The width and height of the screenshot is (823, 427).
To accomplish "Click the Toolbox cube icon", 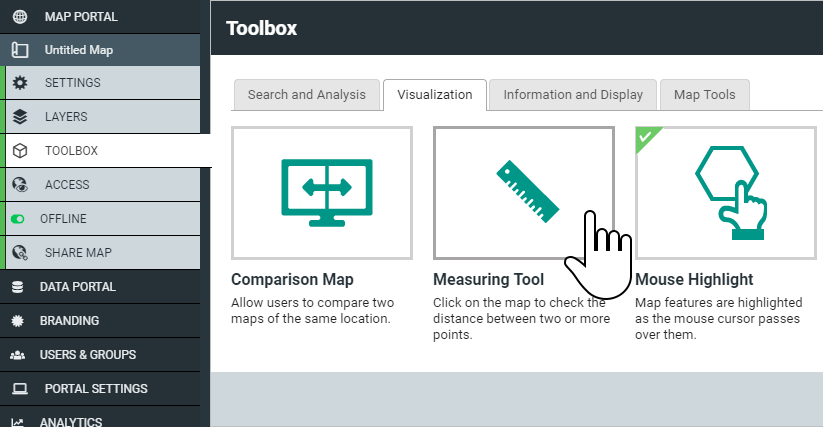I will pyautogui.click(x=20, y=151).
